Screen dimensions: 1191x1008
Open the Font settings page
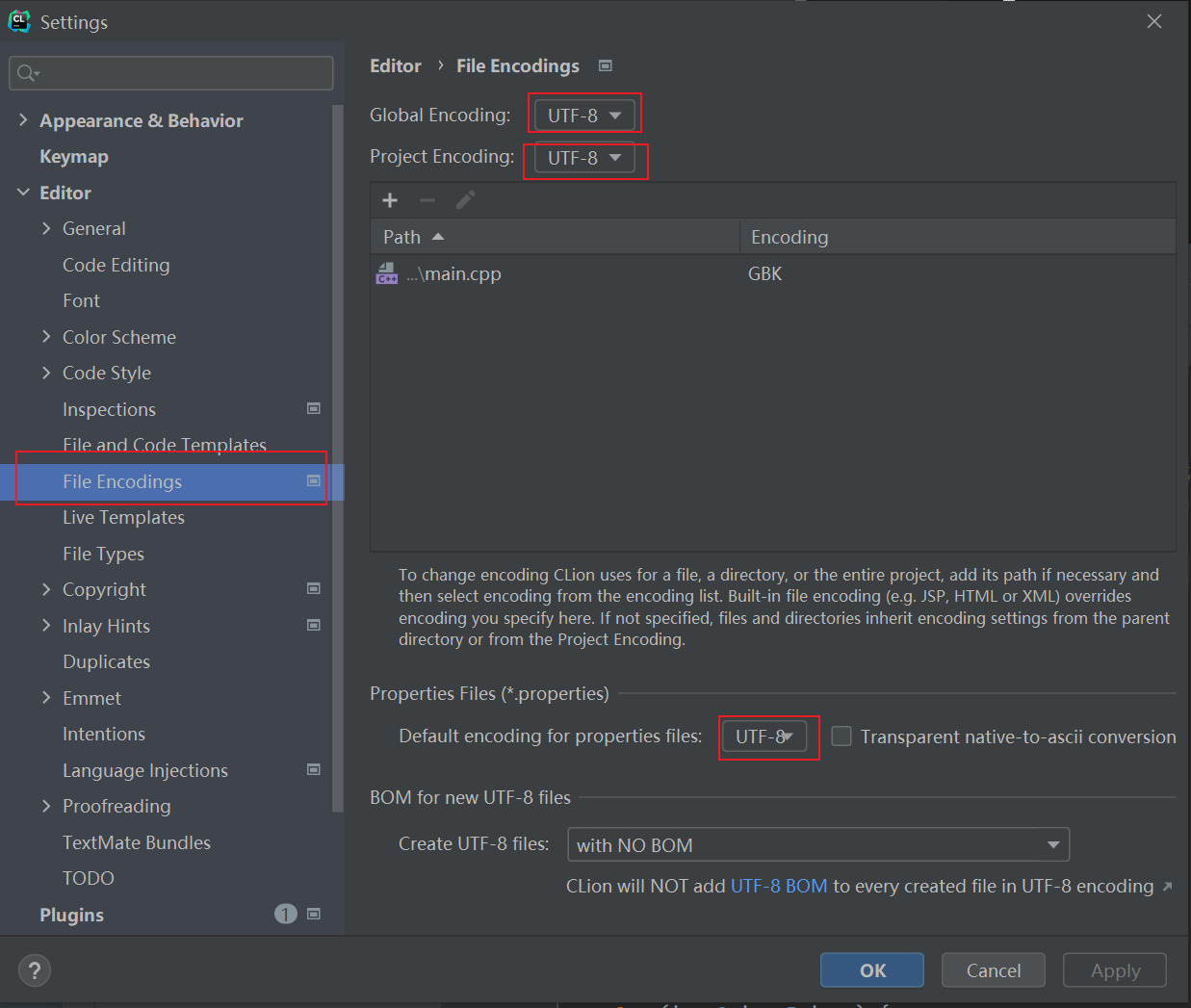click(x=81, y=300)
